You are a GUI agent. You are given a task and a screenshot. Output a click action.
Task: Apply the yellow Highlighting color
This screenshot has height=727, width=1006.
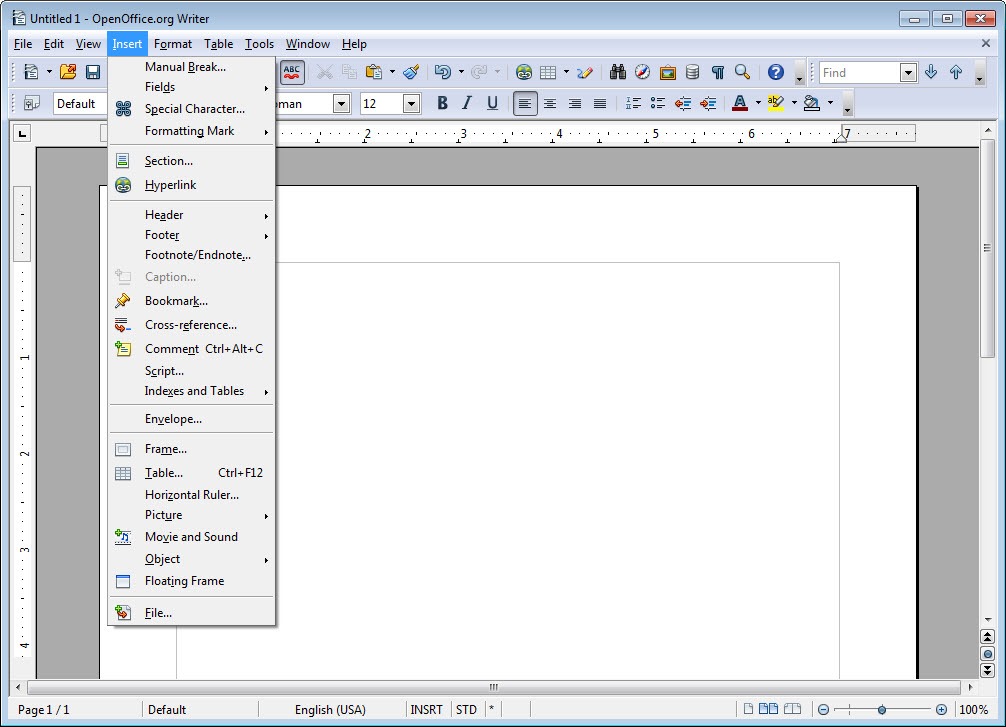pyautogui.click(x=776, y=103)
